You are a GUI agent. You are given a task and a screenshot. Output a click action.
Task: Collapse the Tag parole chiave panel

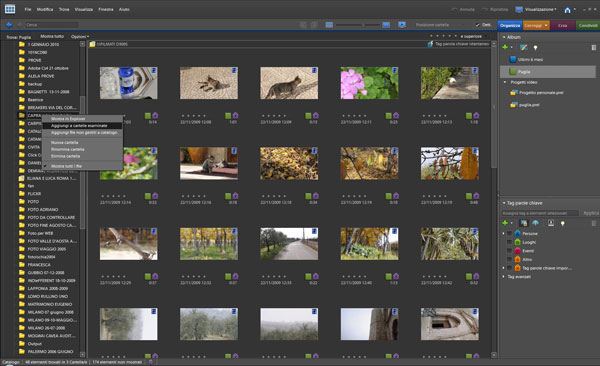point(504,203)
